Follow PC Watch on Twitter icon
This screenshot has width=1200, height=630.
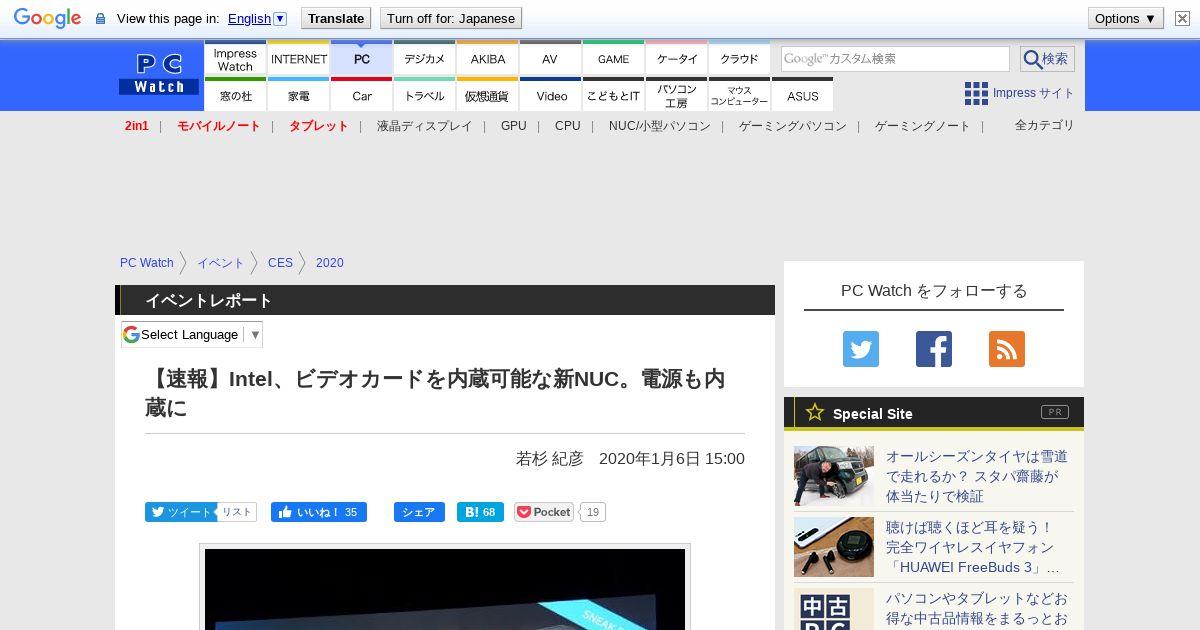click(861, 349)
